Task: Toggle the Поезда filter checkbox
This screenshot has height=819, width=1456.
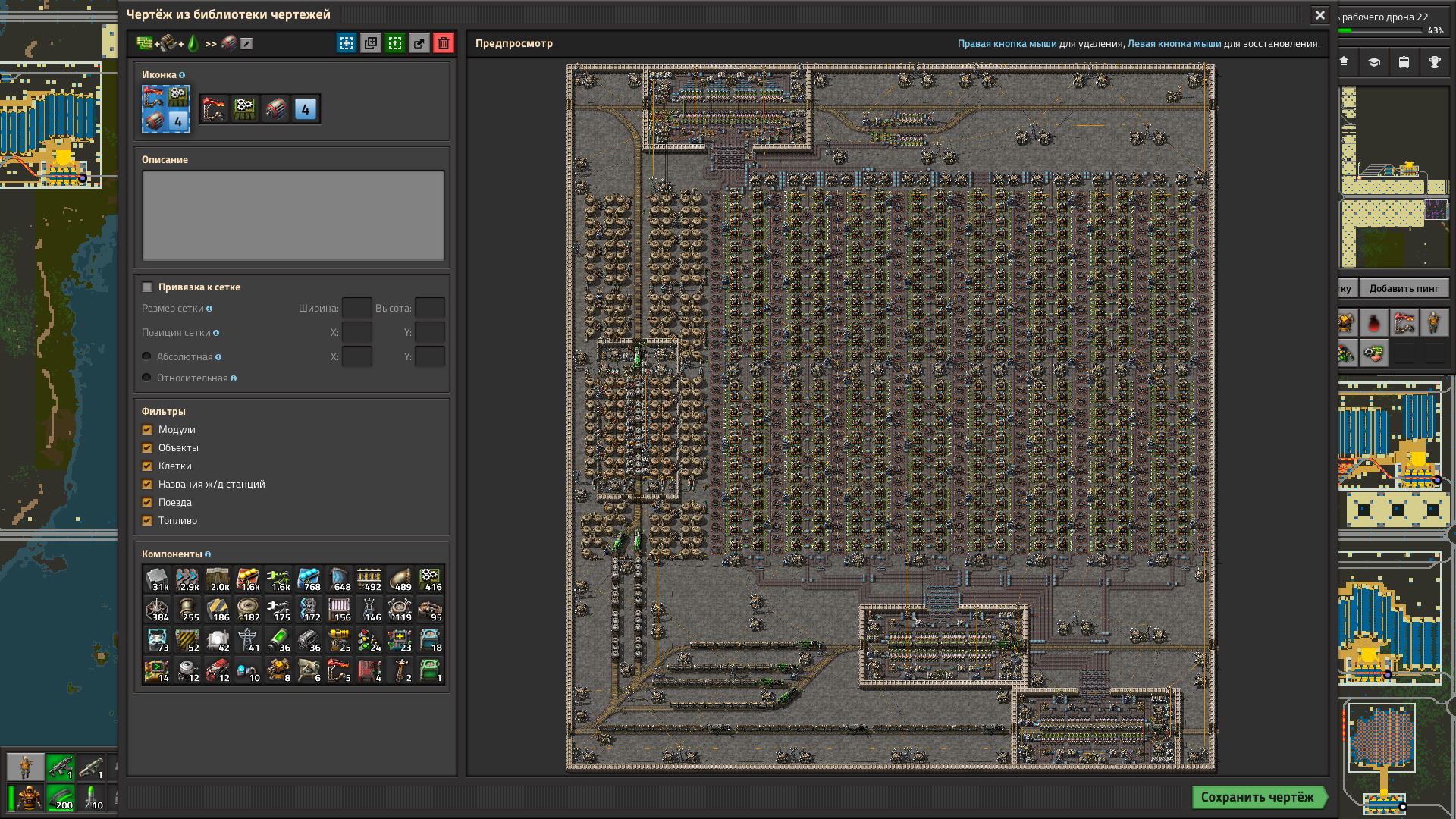Action: click(147, 503)
